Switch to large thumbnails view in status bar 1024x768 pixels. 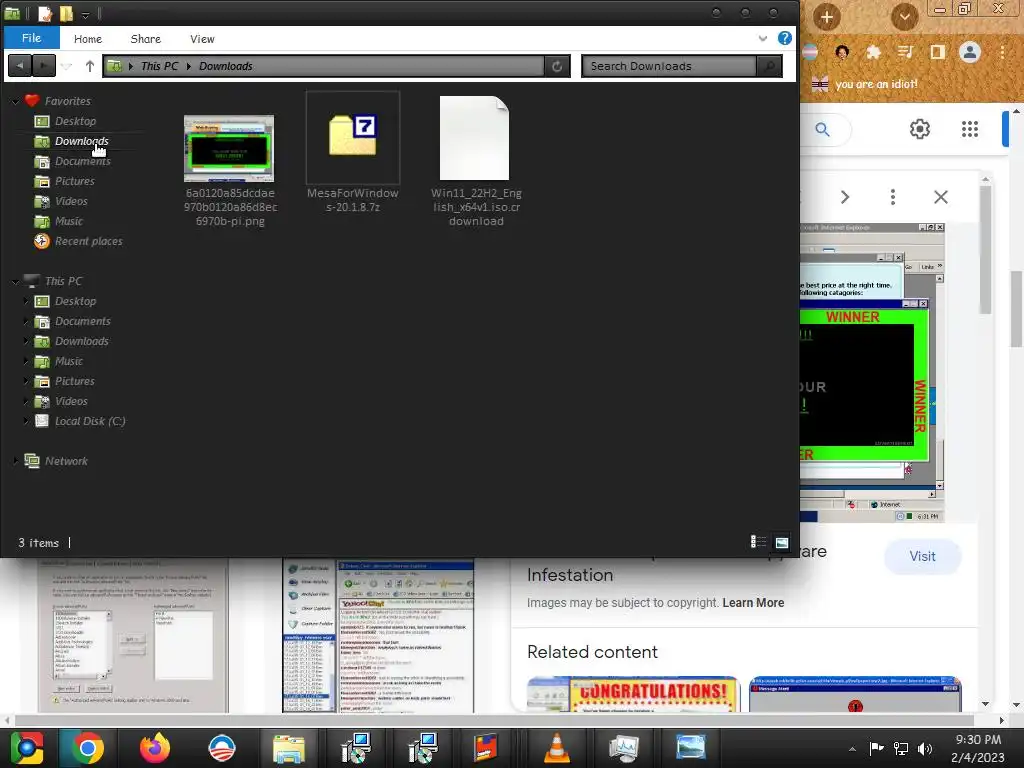782,542
